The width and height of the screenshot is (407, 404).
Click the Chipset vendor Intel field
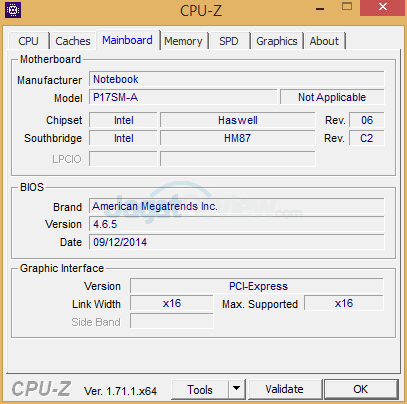tap(123, 120)
